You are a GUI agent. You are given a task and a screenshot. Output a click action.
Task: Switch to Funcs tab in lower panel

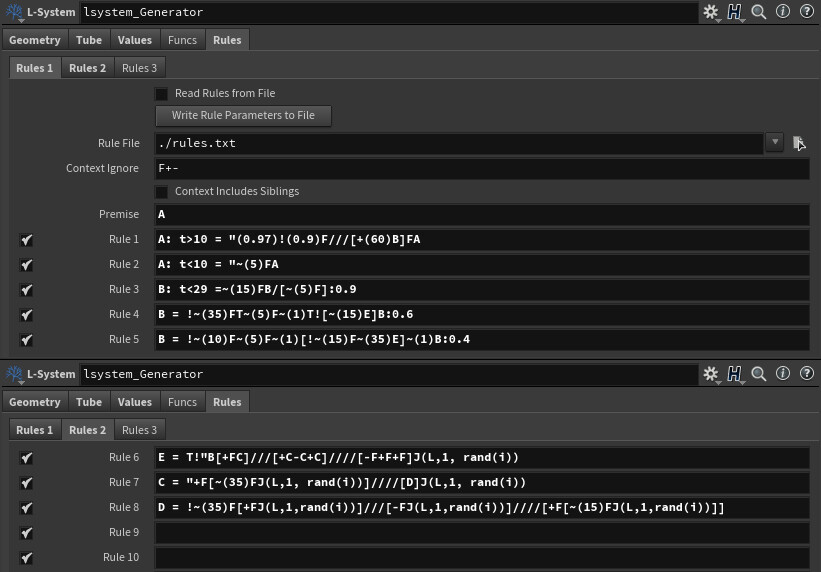[x=182, y=402]
